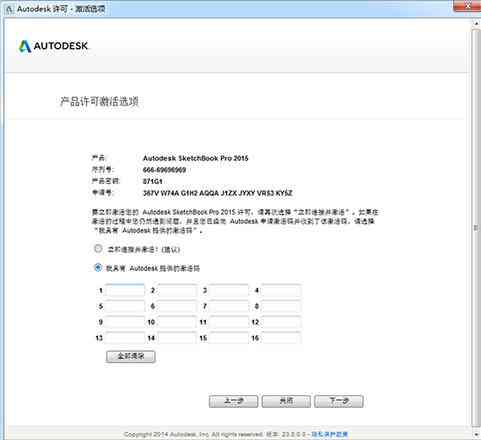Select the 'I have an activation code from Autodesk' radio button

[98, 267]
